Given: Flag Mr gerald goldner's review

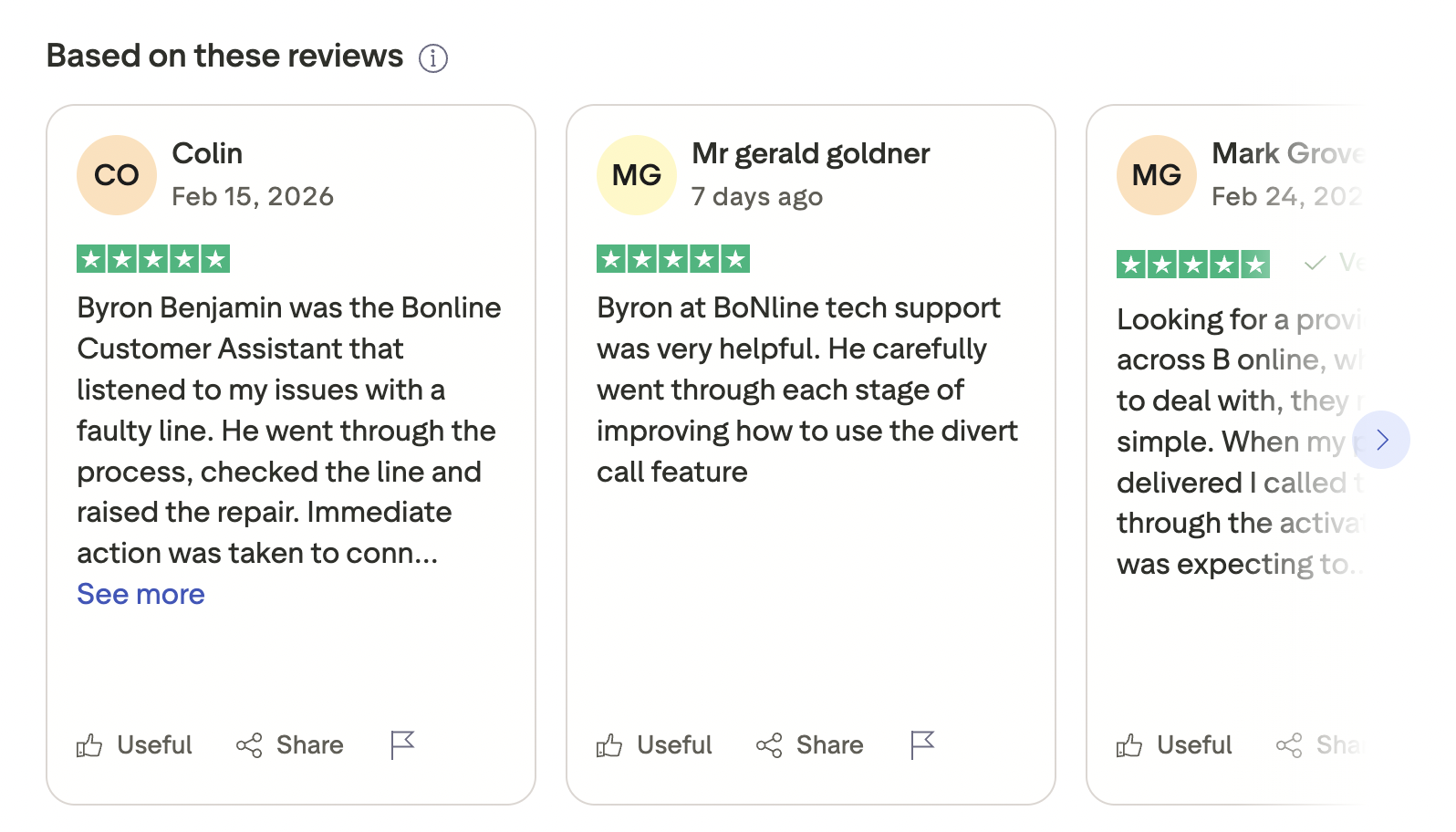Looking at the screenshot, I should click(x=921, y=744).
